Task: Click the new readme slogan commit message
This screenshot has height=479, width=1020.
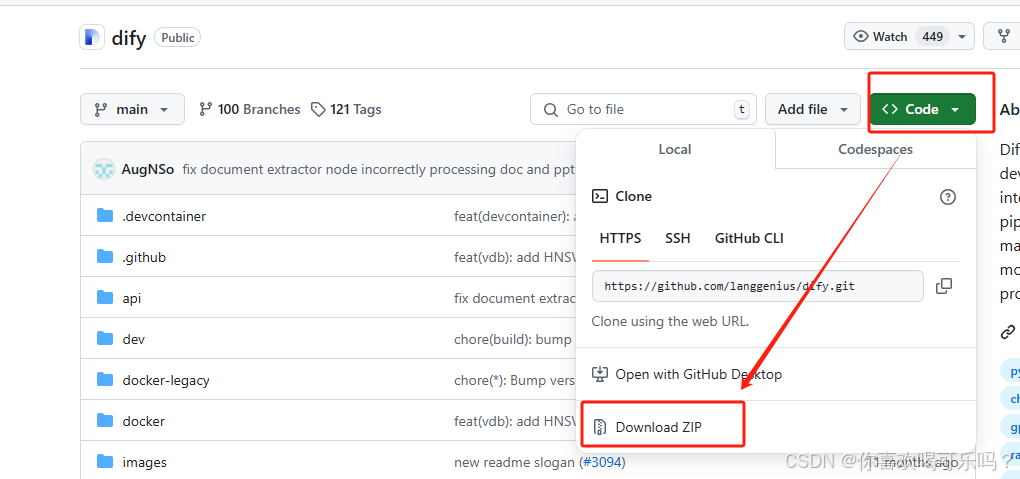Action: pos(515,462)
